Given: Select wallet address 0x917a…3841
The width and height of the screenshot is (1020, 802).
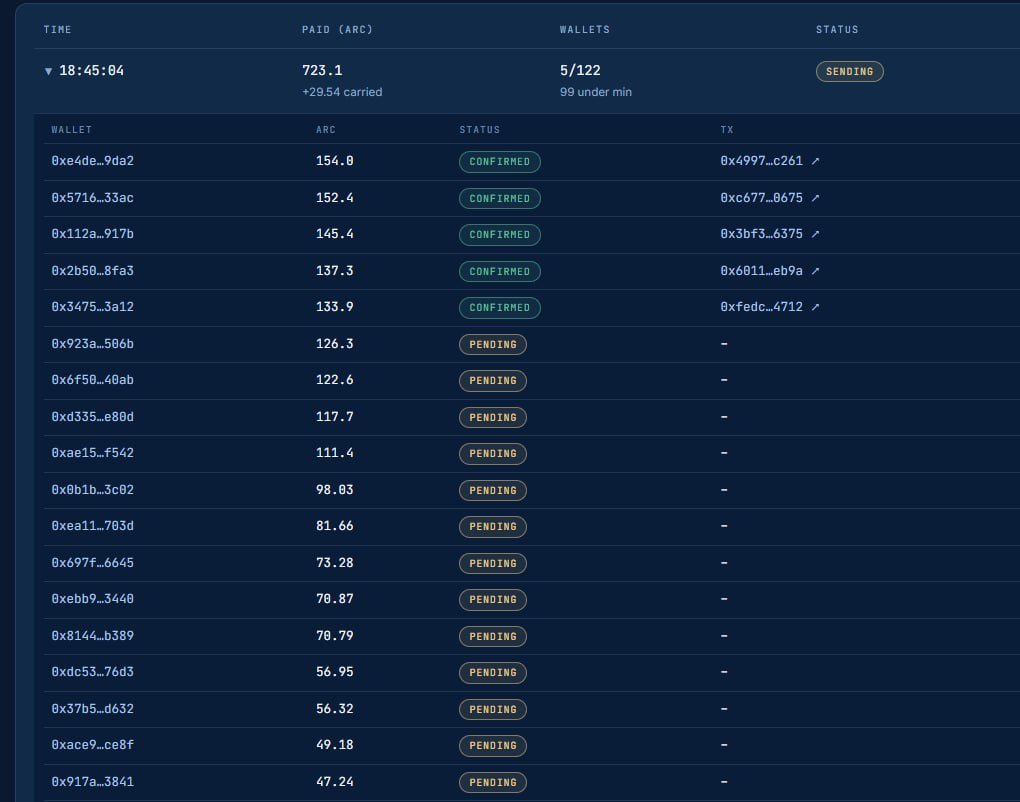Looking at the screenshot, I should click(92, 782).
